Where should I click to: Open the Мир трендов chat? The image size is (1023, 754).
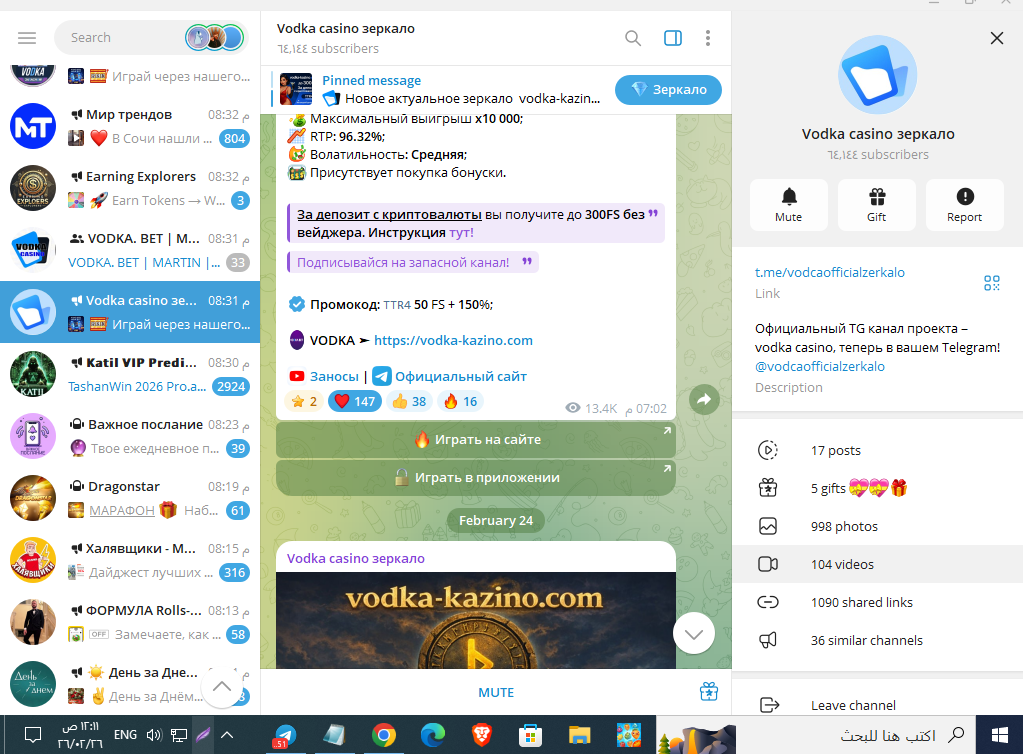[130, 127]
